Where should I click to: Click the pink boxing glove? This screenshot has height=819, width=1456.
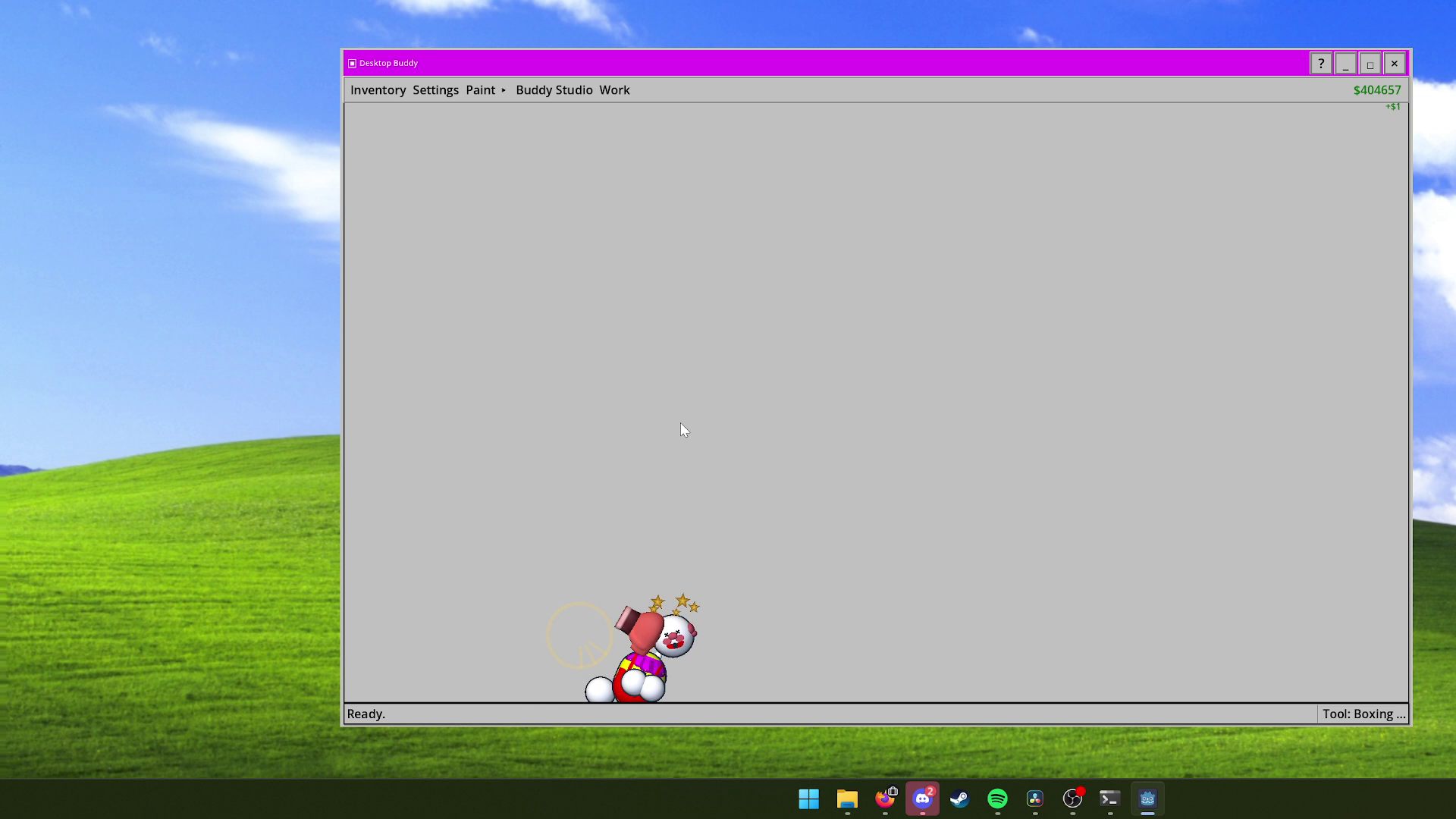click(642, 629)
